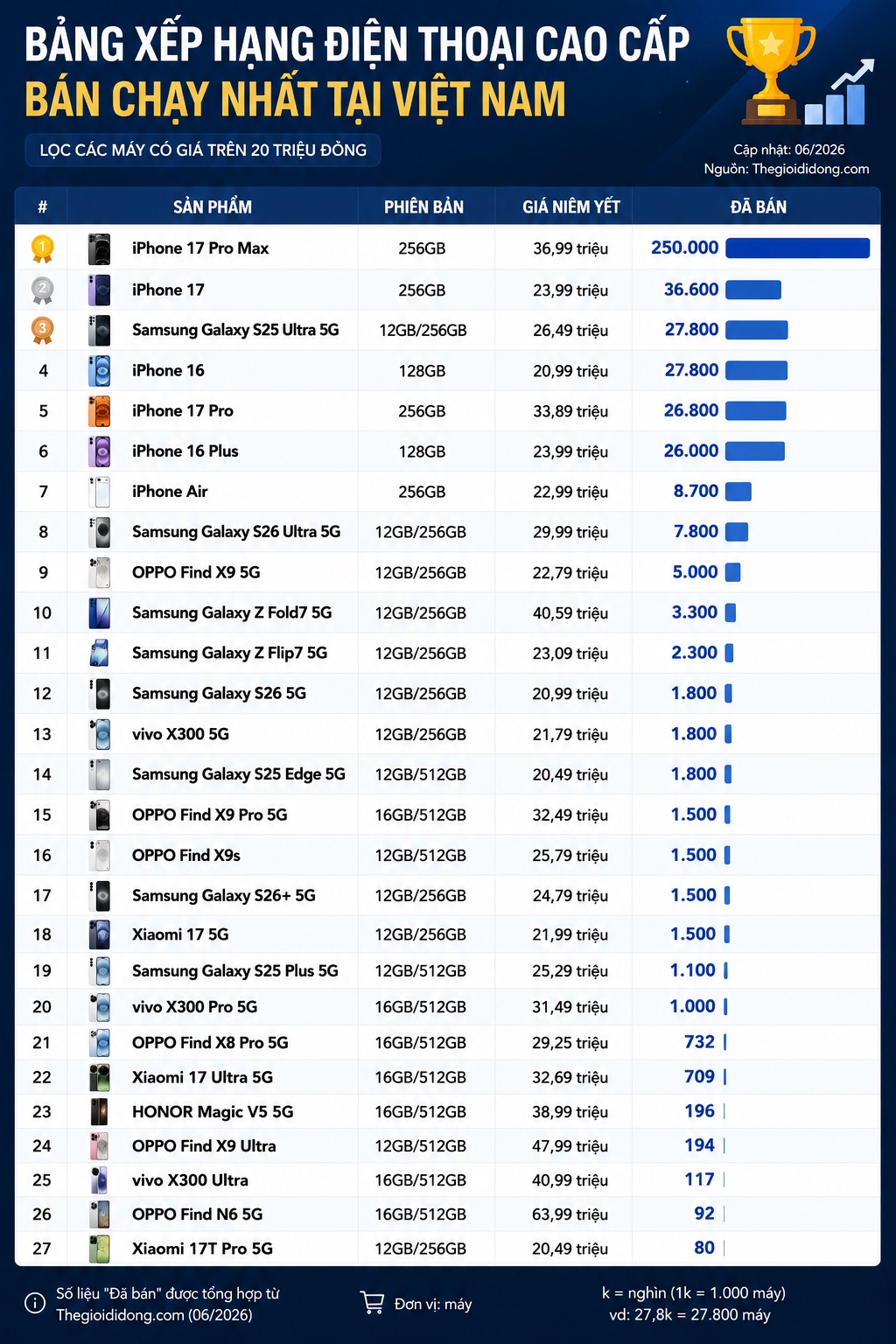Click the Samsung Galaxy S25 Ultra sales bar
Viewport: 896px width, 1344px height.
pyautogui.click(x=757, y=330)
